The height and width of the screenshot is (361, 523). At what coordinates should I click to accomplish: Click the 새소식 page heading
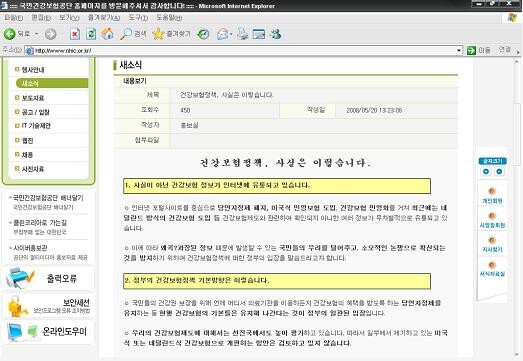pyautogui.click(x=130, y=65)
